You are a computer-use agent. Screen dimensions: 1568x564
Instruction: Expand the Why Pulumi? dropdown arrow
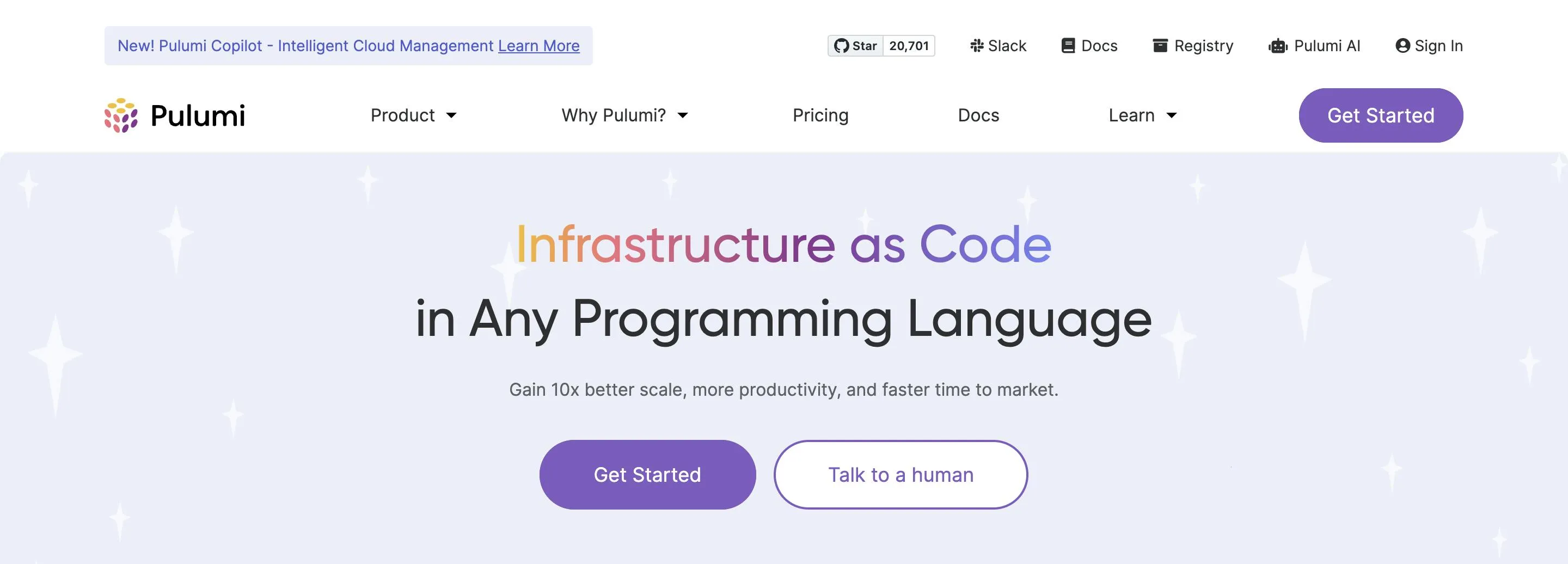pos(682,115)
